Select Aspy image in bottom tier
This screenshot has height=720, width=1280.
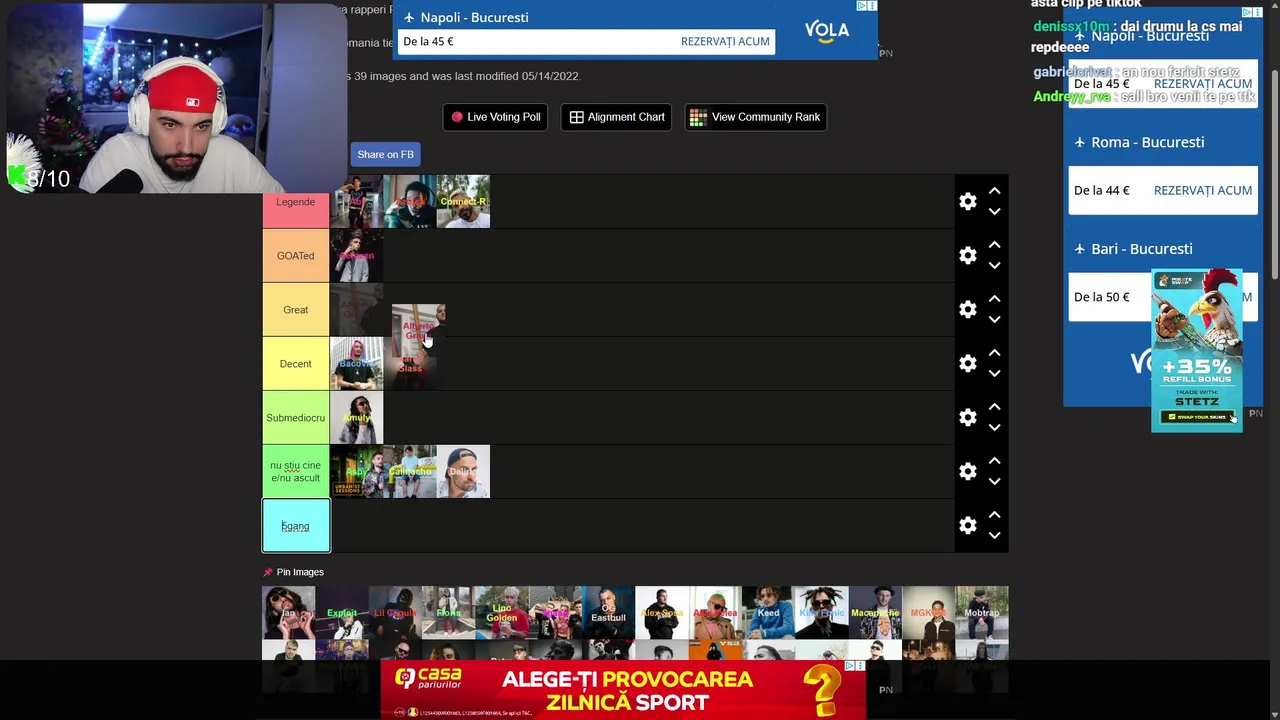click(356, 472)
